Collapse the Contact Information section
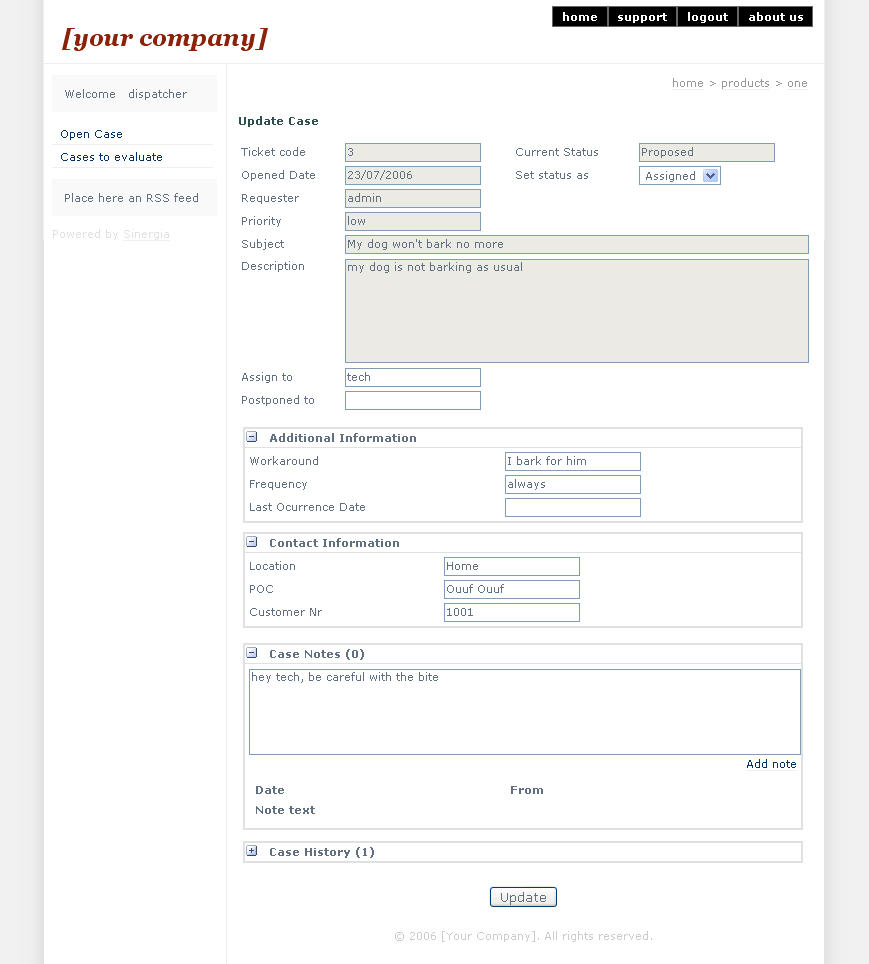 pos(252,543)
